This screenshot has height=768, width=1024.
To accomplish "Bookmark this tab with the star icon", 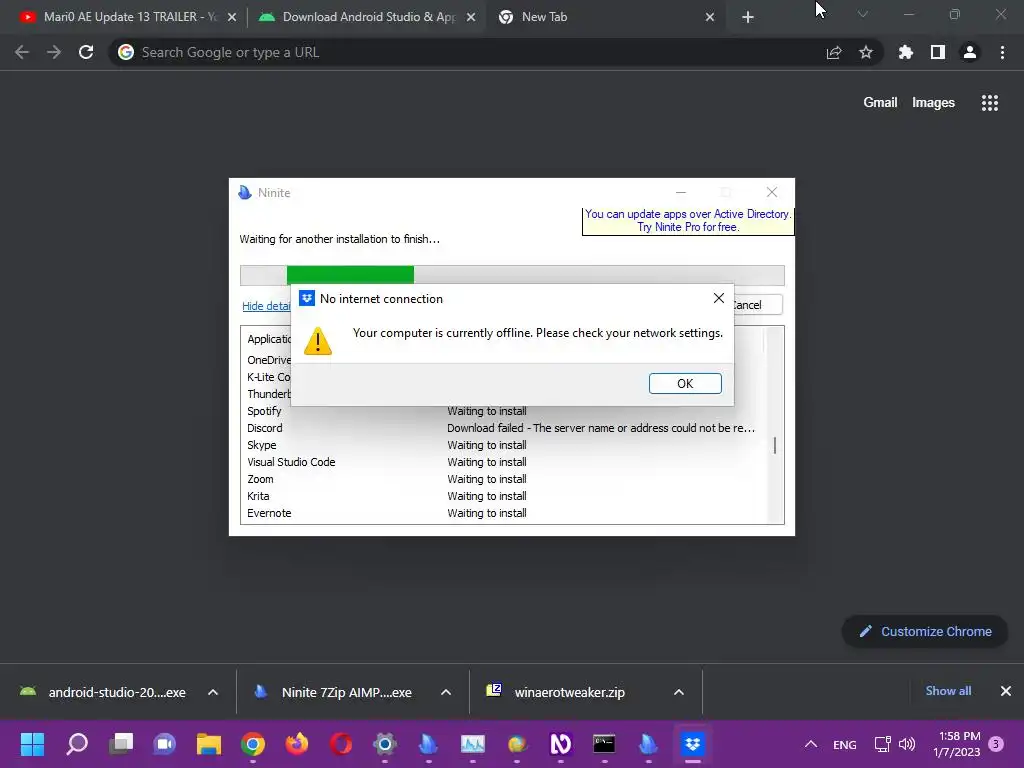I will coord(866,52).
